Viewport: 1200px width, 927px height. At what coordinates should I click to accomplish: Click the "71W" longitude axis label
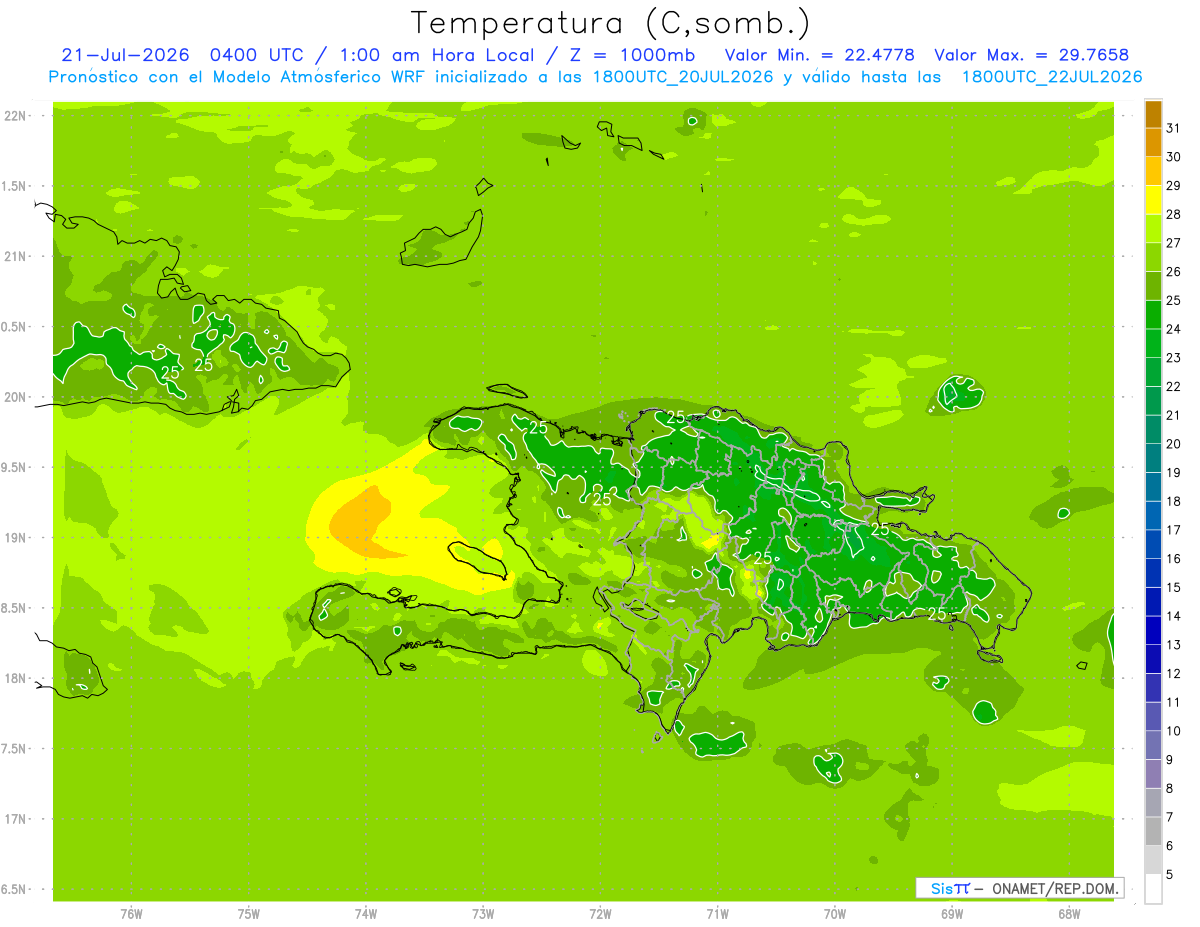click(717, 913)
